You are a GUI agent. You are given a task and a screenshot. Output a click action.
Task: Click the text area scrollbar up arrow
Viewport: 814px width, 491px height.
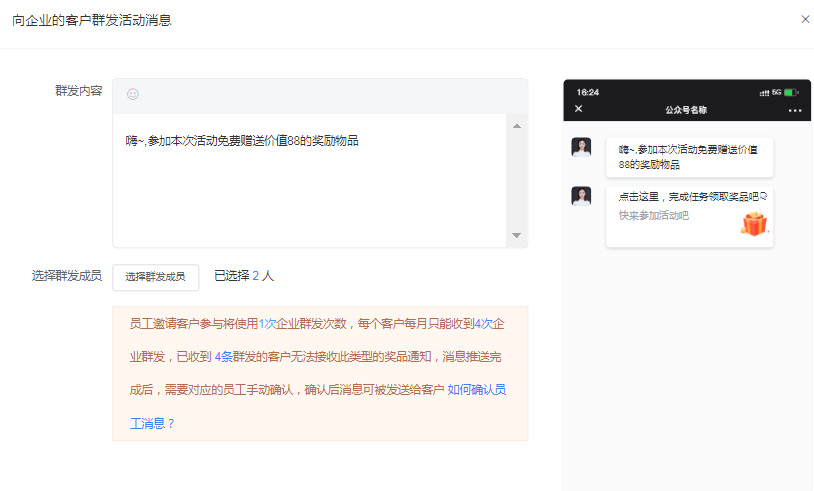(x=517, y=126)
